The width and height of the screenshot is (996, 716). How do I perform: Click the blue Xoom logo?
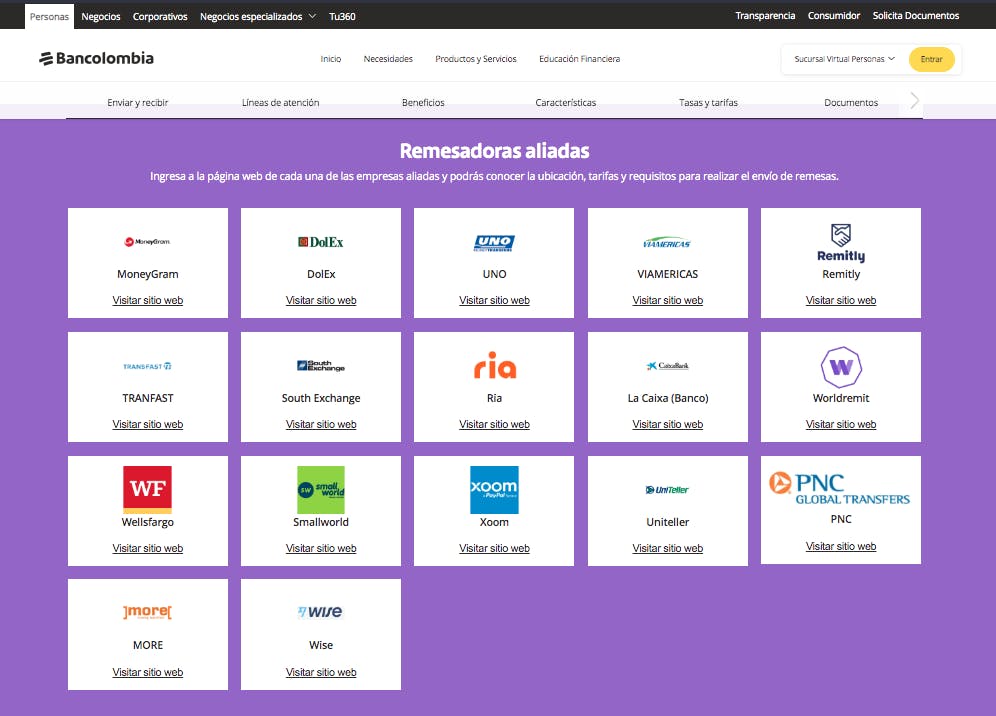pyautogui.click(x=494, y=490)
